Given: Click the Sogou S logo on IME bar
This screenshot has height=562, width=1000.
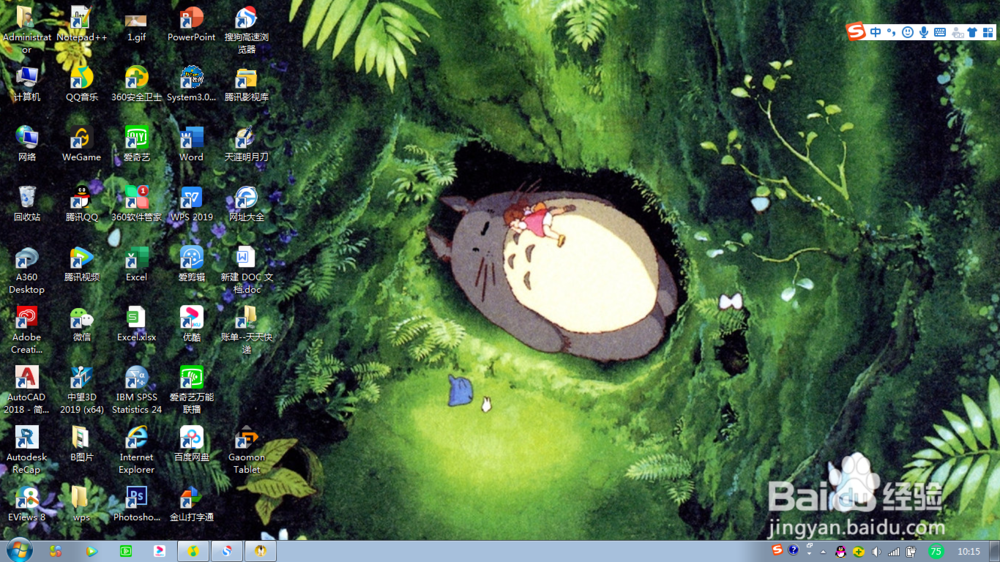Looking at the screenshot, I should (x=857, y=31).
